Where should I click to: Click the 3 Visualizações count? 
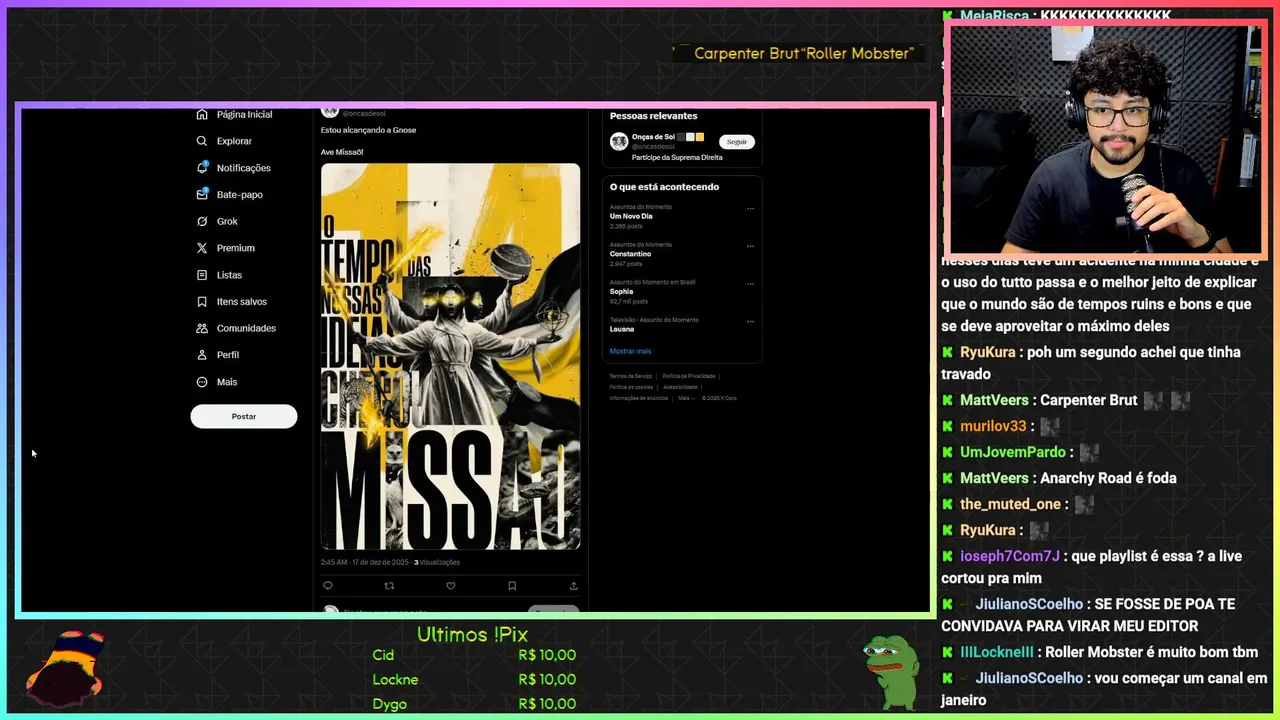(x=437, y=562)
